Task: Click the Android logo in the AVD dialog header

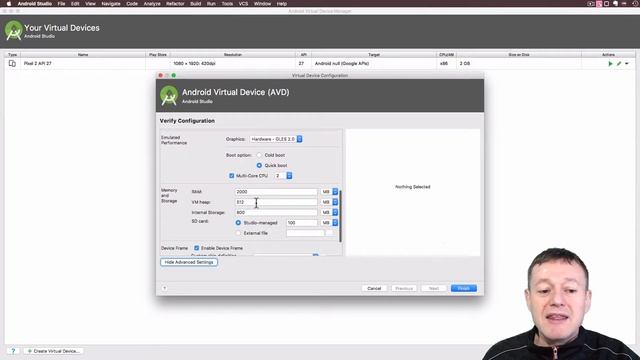Action: click(x=169, y=96)
